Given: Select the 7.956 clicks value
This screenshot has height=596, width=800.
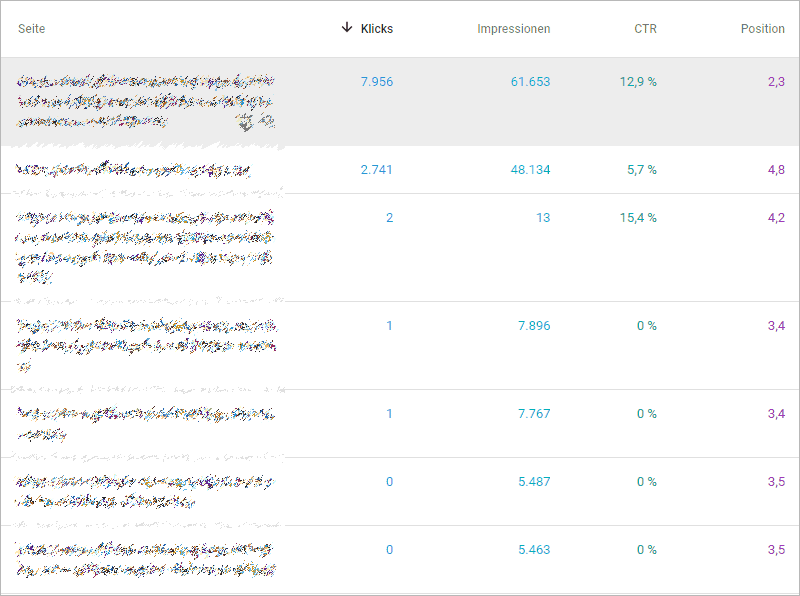Looking at the screenshot, I should tap(376, 82).
